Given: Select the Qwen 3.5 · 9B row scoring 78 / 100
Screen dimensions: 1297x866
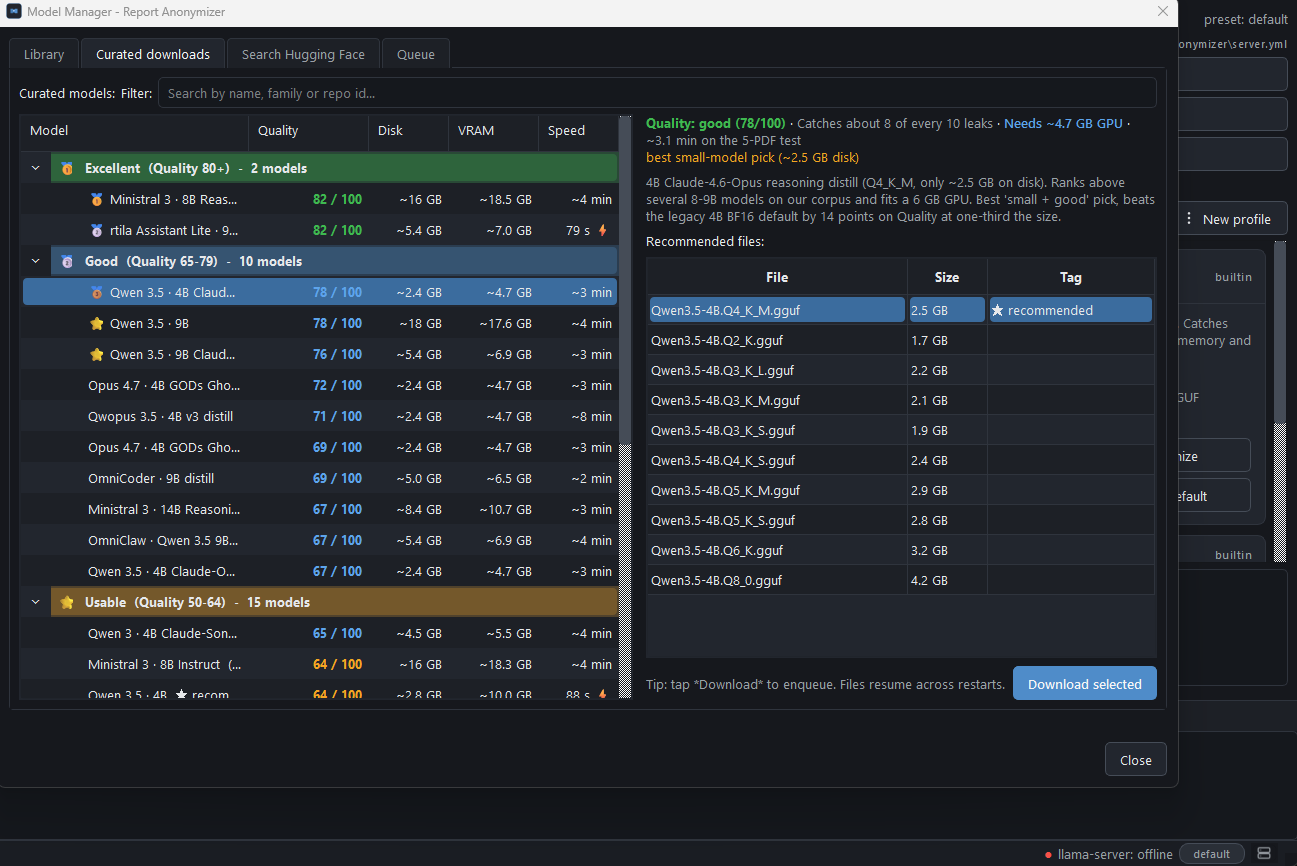Looking at the screenshot, I should (x=319, y=323).
